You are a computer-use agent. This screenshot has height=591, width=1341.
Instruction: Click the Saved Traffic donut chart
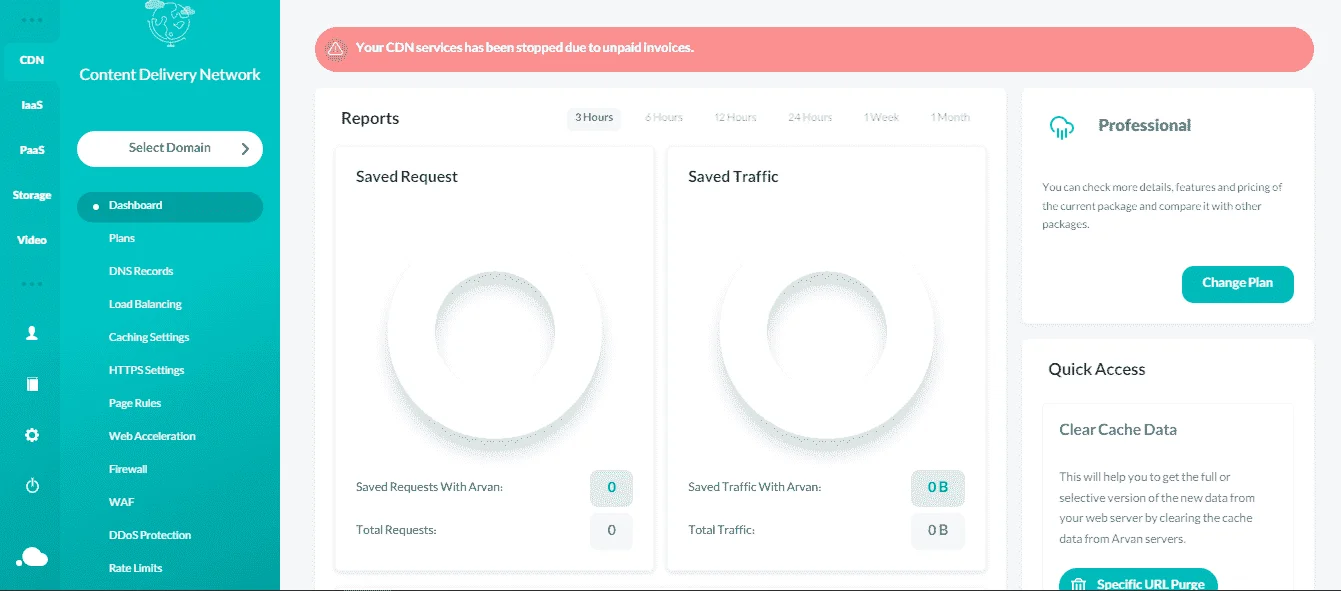tap(827, 330)
